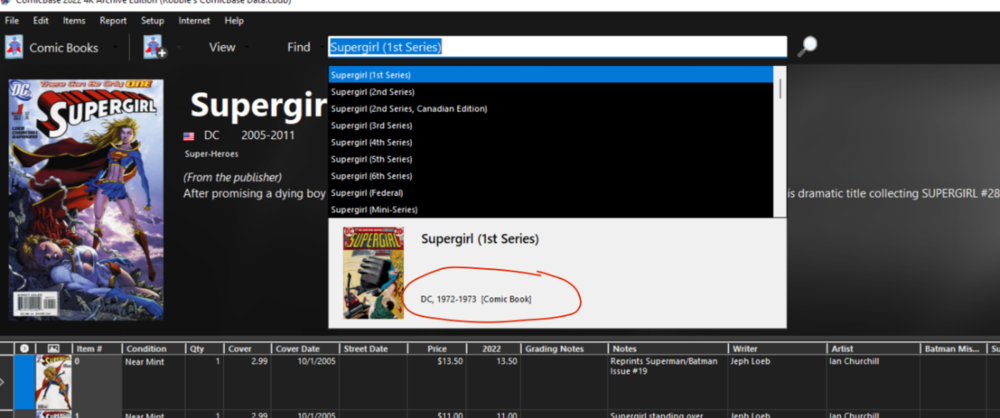Click the Supergirl 1st Series preview cover
This screenshot has height=418, width=1000.
pyautogui.click(x=373, y=273)
